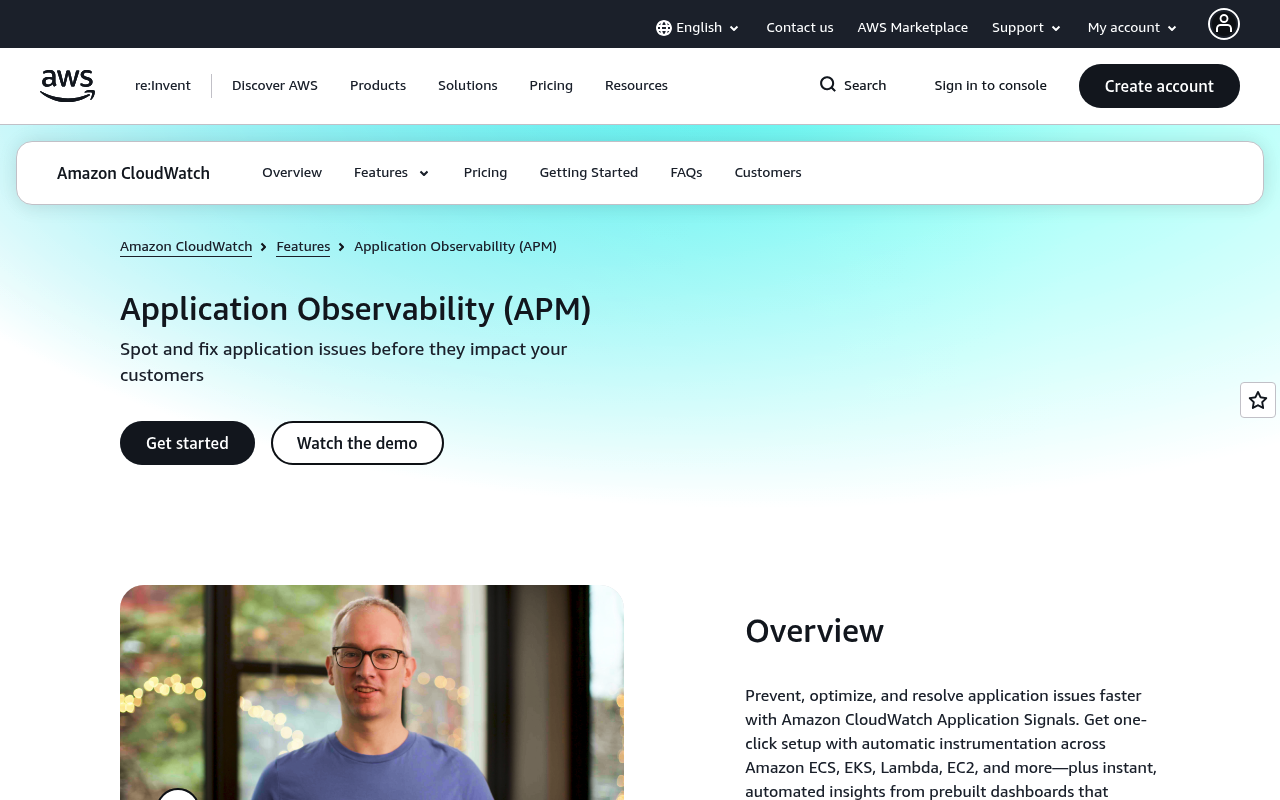Open Discover AWS menu
Viewport: 1280px width, 800px height.
point(275,86)
